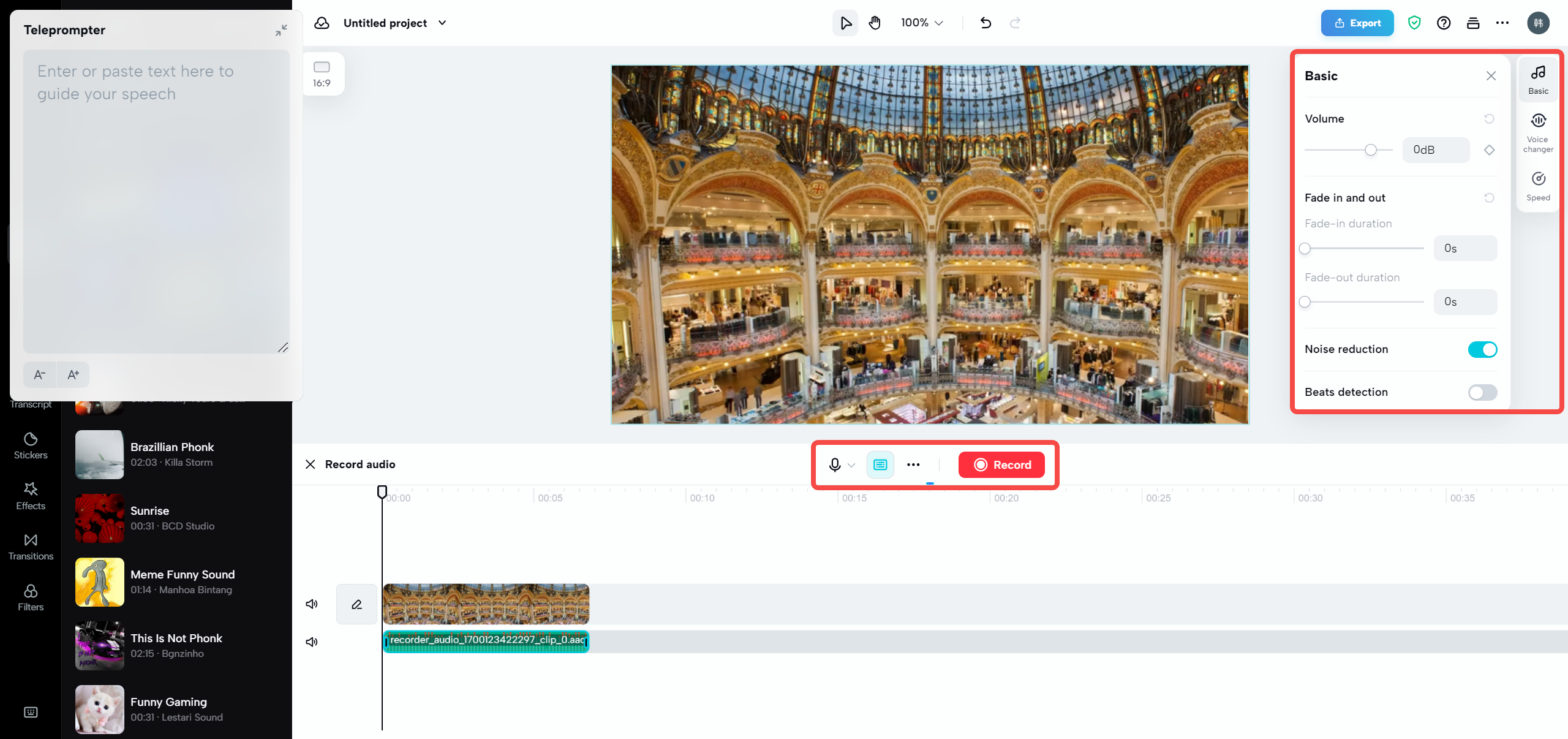The width and height of the screenshot is (1568, 739).
Task: Open the Untitled project name dropdown
Action: click(442, 23)
